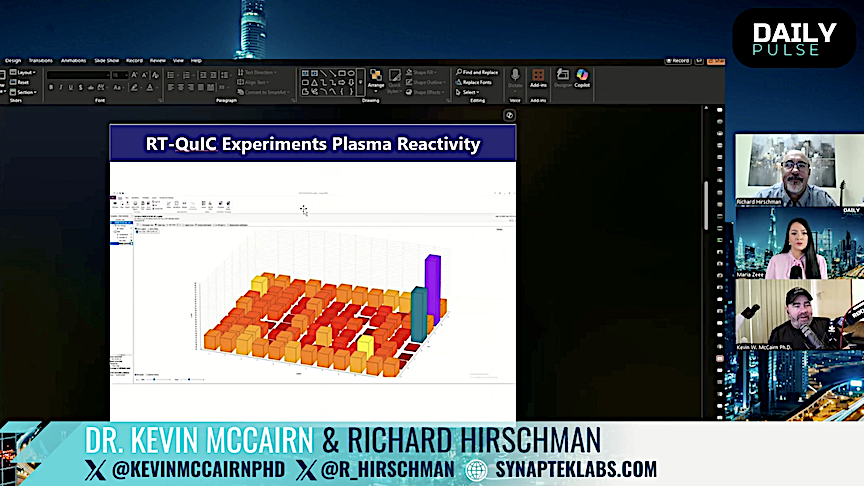The height and width of the screenshot is (486, 864).
Task: Expand the Layout dropdown
Action: 24,72
